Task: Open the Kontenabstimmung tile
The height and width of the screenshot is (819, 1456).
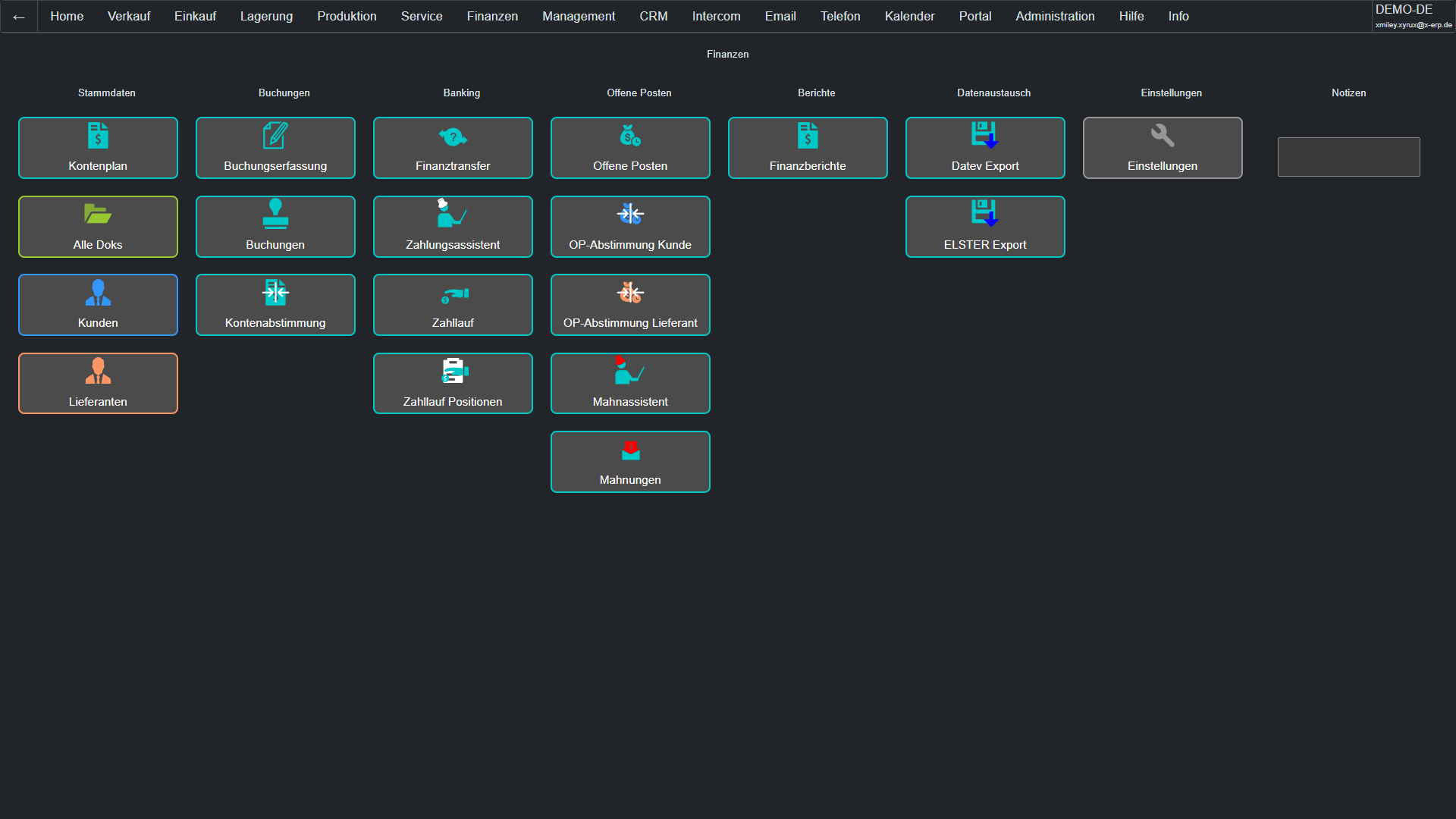Action: click(x=275, y=305)
